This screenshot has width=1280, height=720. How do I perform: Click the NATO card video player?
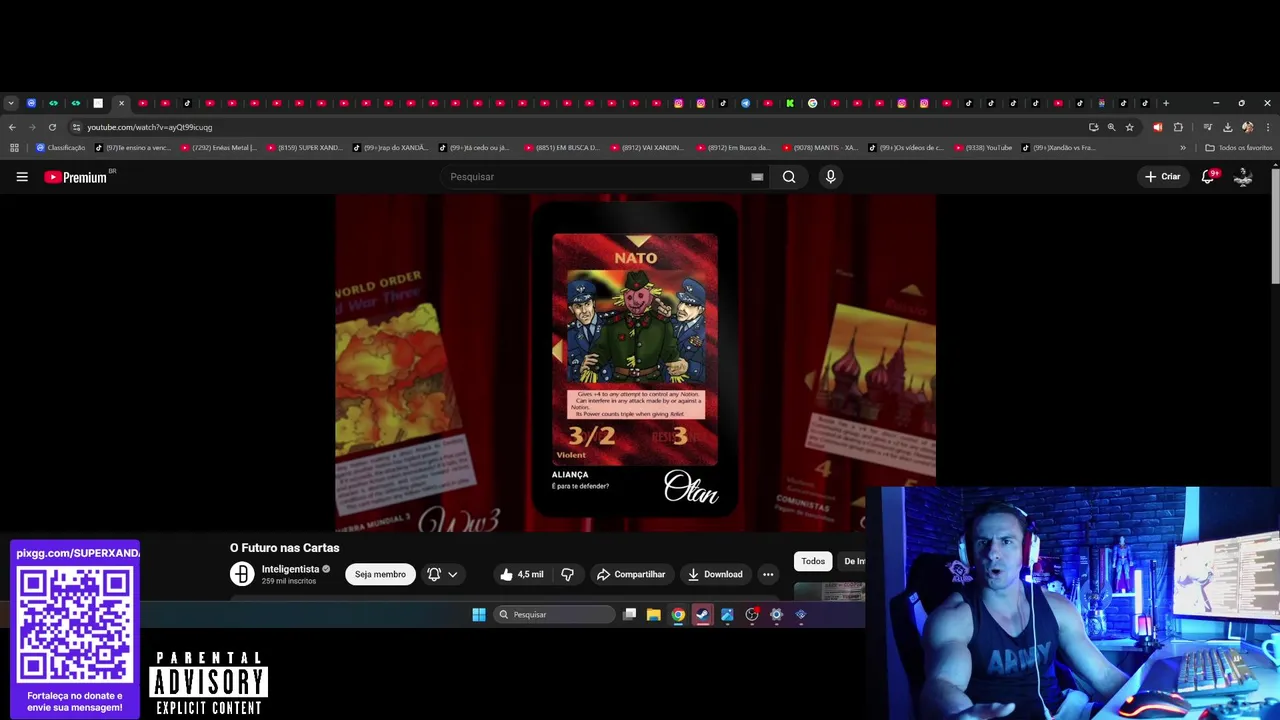635,363
